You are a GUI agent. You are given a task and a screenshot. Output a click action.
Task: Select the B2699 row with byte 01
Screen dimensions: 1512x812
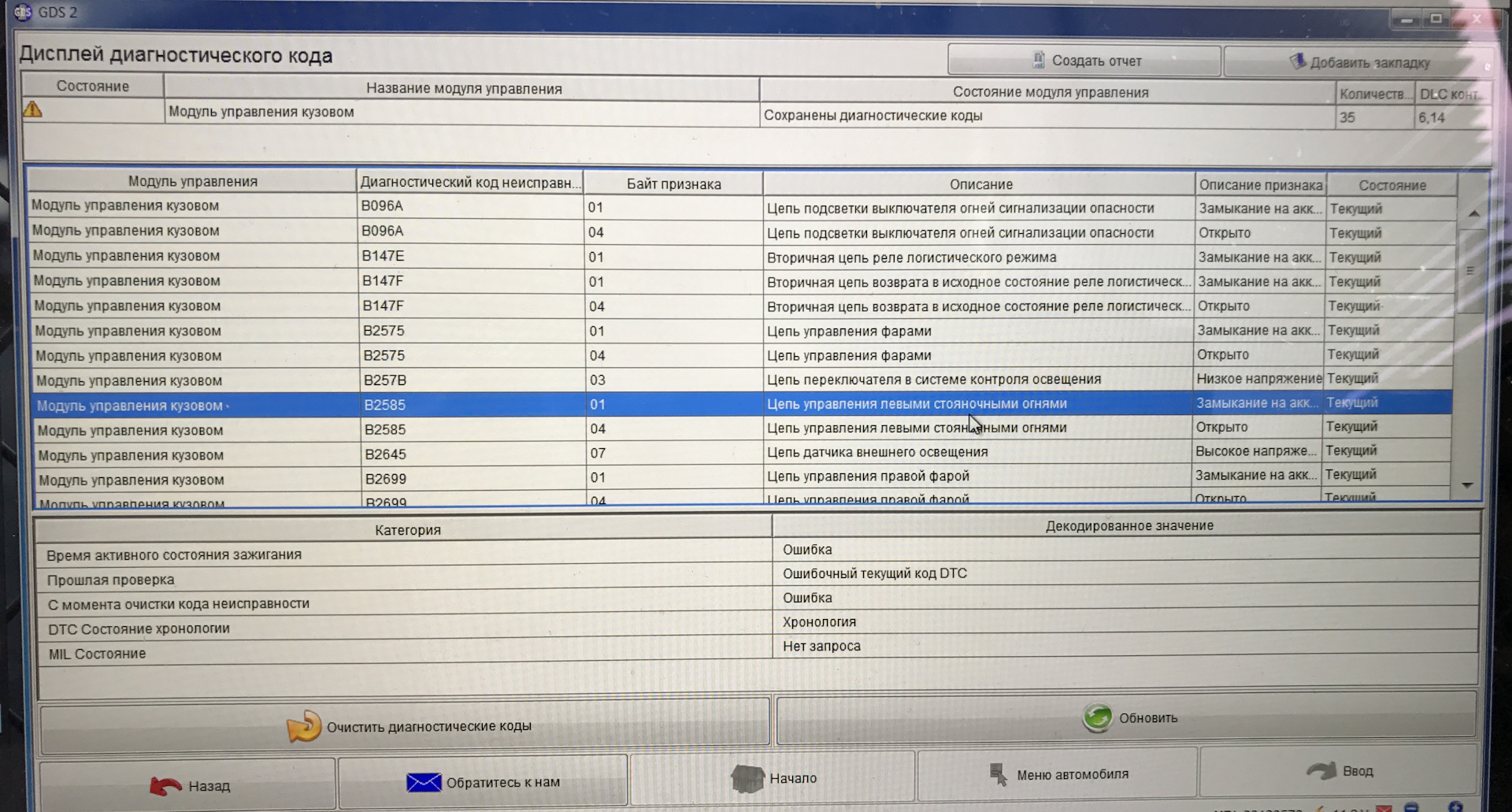click(x=743, y=477)
